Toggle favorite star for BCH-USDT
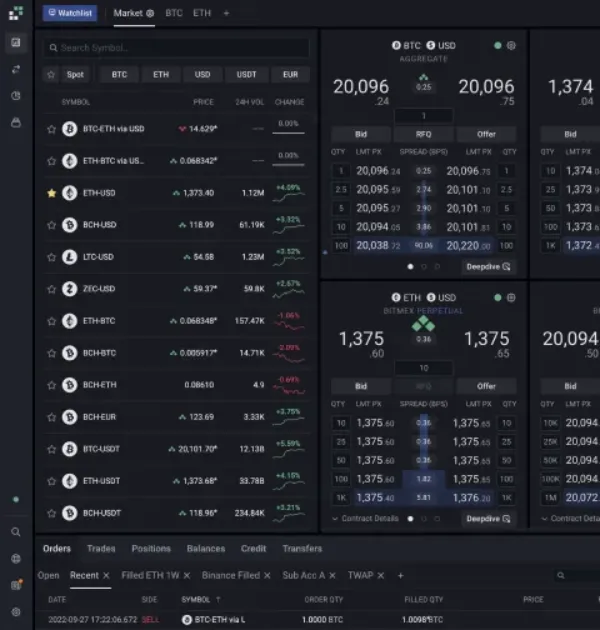The image size is (600, 630). [x=51, y=513]
